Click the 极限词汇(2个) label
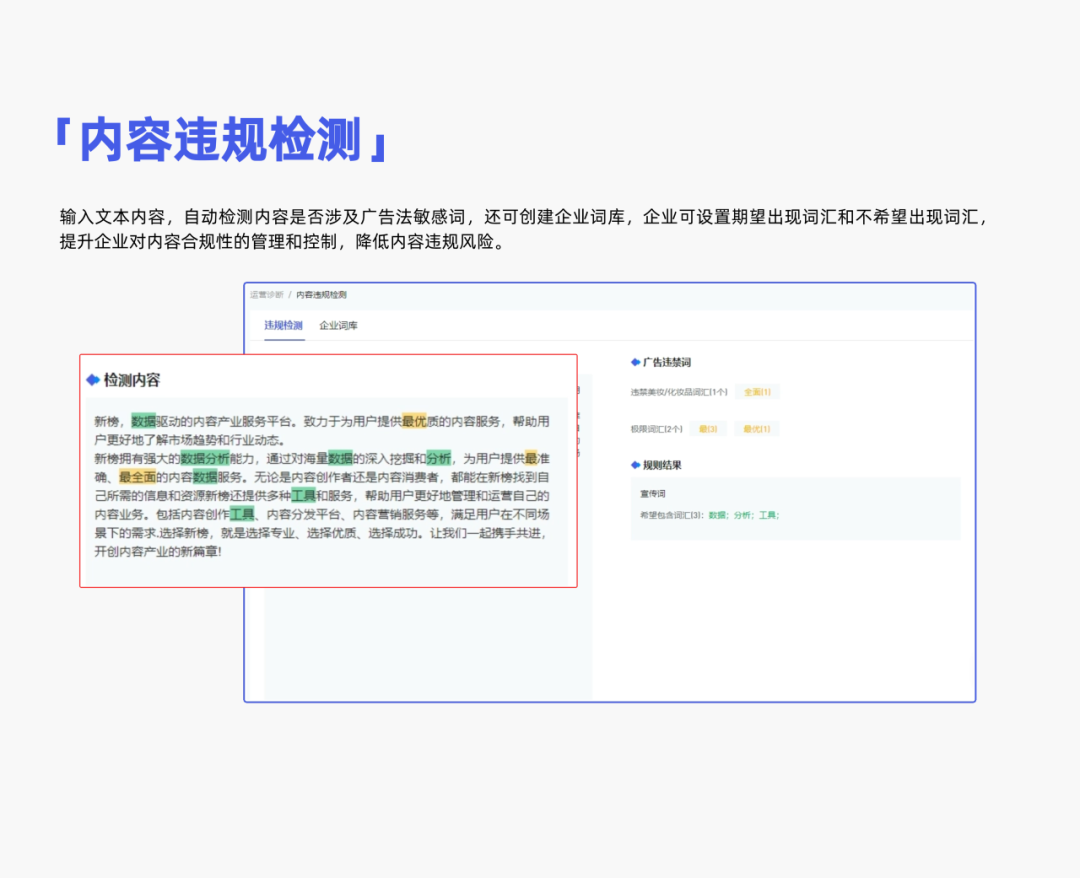This screenshot has width=1080, height=878. coord(656,429)
